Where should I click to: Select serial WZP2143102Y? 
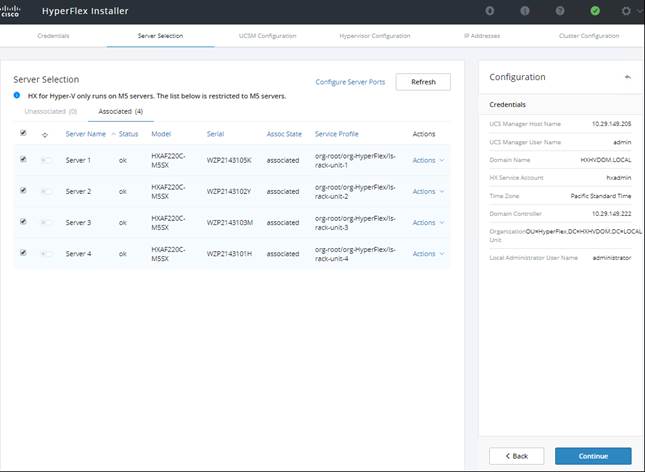[229, 191]
